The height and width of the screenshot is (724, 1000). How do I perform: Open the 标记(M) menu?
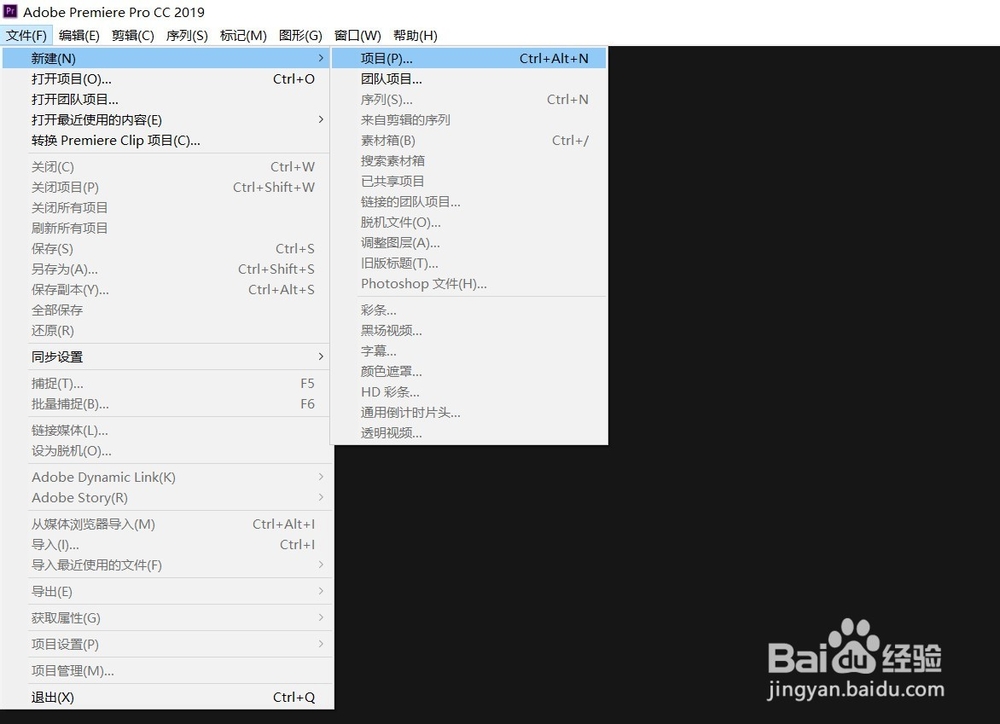pyautogui.click(x=243, y=36)
